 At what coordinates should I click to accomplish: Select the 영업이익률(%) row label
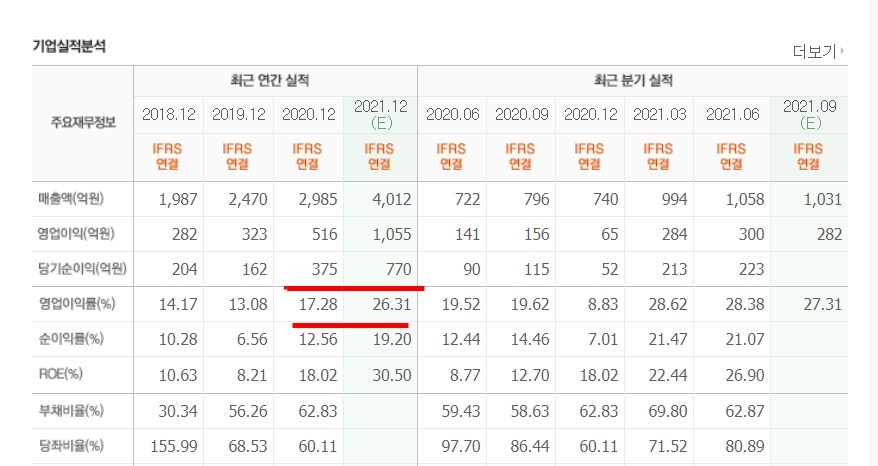(x=77, y=304)
